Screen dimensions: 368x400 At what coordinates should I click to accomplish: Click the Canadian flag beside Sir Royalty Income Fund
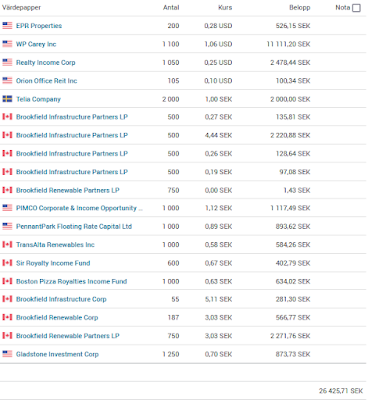[x=7, y=263]
